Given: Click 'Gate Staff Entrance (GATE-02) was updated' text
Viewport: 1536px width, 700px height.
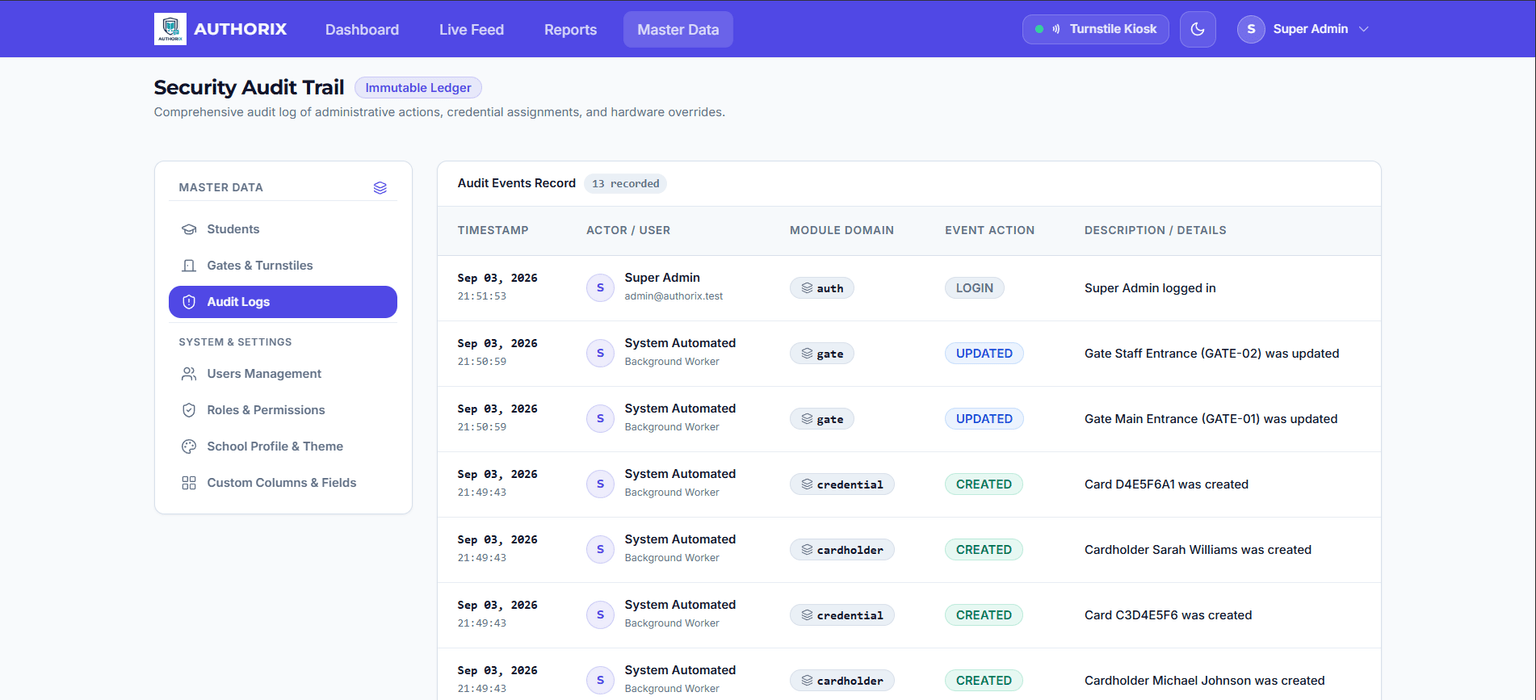Looking at the screenshot, I should tap(1212, 353).
